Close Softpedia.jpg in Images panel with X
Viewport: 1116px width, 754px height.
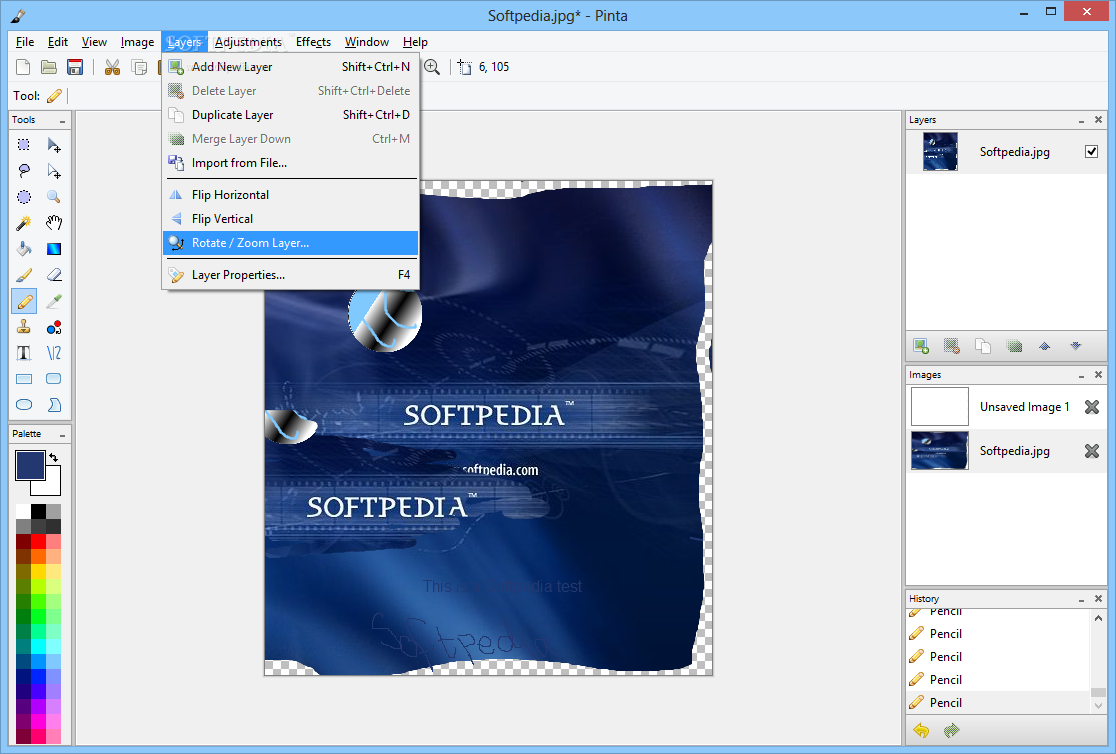1092,451
